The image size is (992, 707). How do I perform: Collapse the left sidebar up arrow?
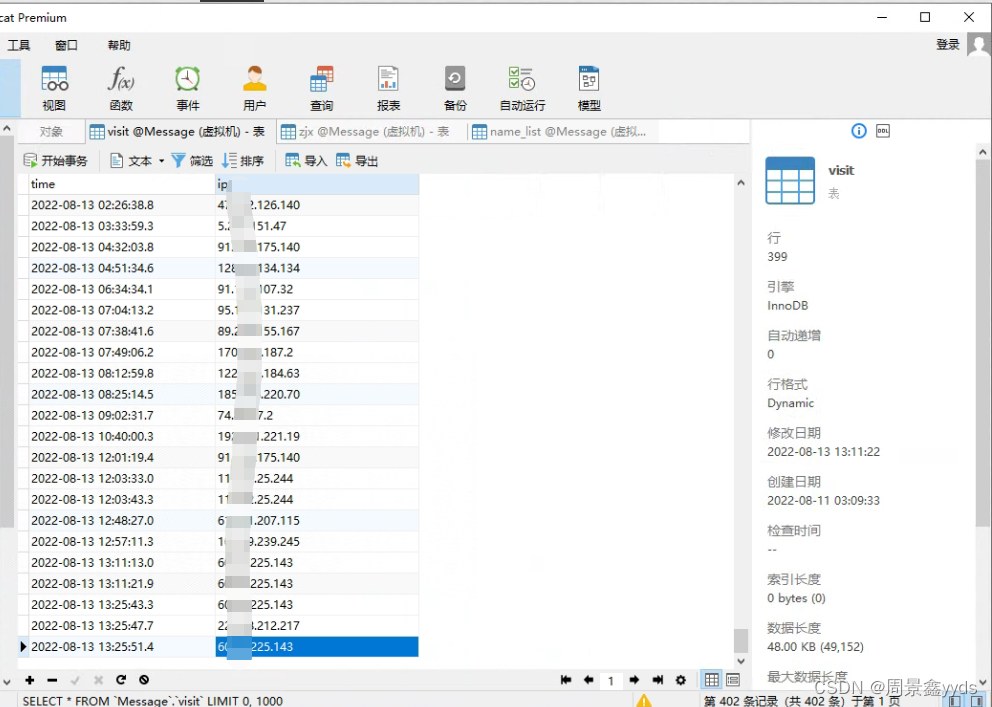coord(7,128)
